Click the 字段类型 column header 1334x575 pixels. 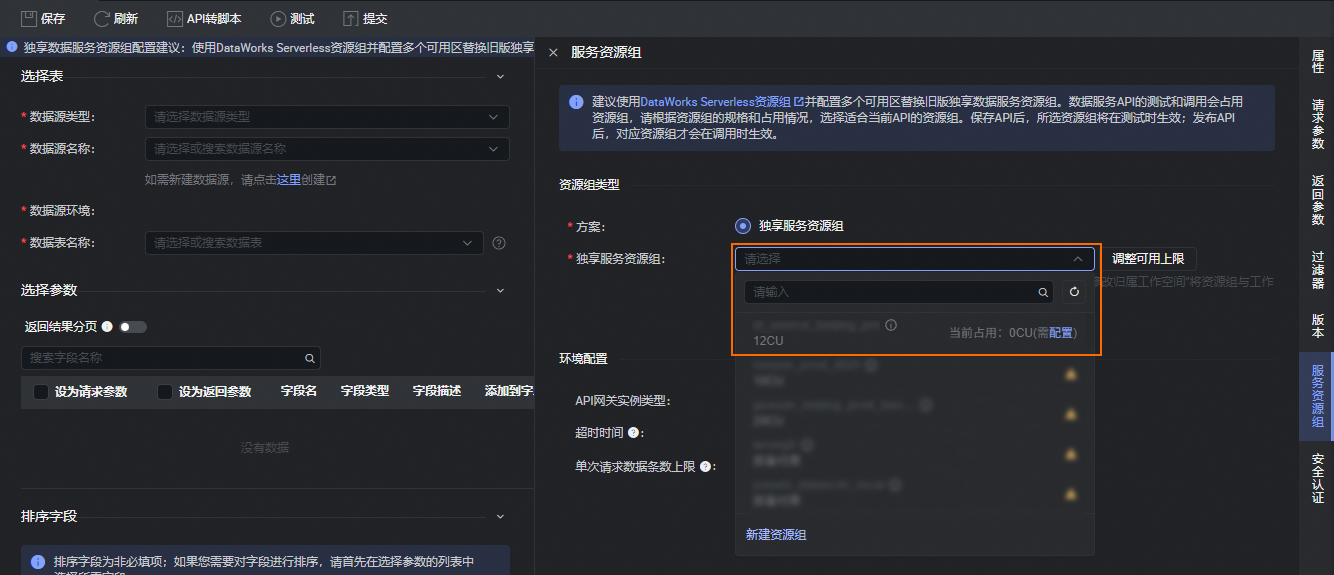365,392
